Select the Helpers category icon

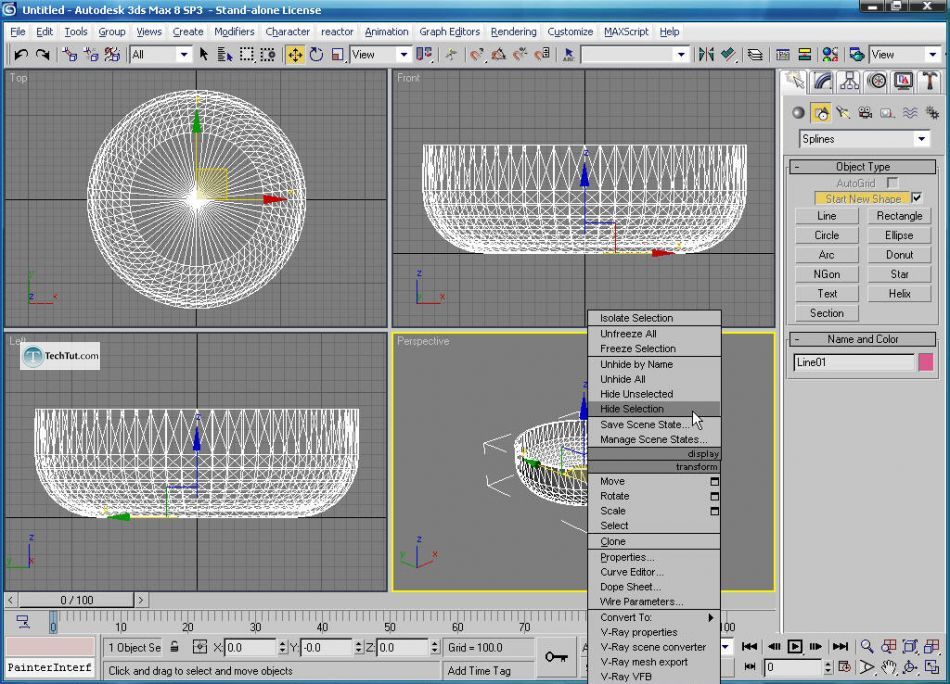pyautogui.click(x=887, y=113)
